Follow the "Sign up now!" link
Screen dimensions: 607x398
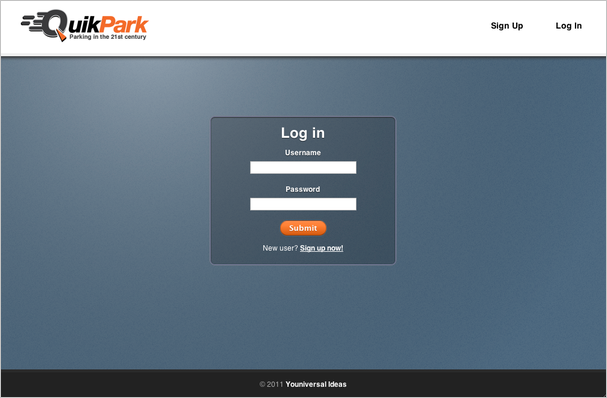(321, 248)
